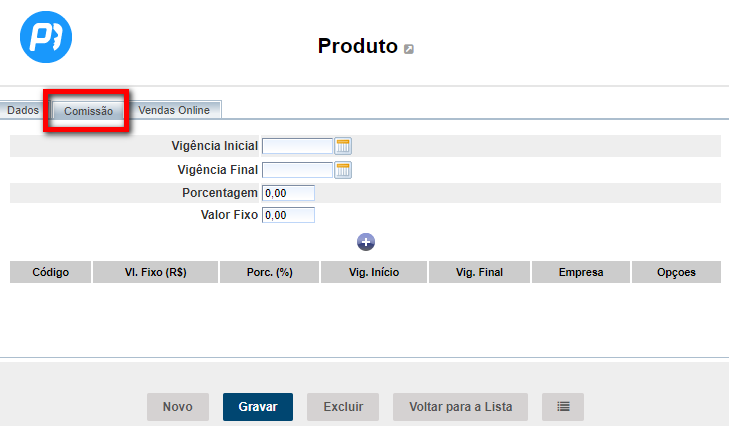Open calendar picker for Vigência Final
The image size is (729, 426).
click(x=343, y=170)
